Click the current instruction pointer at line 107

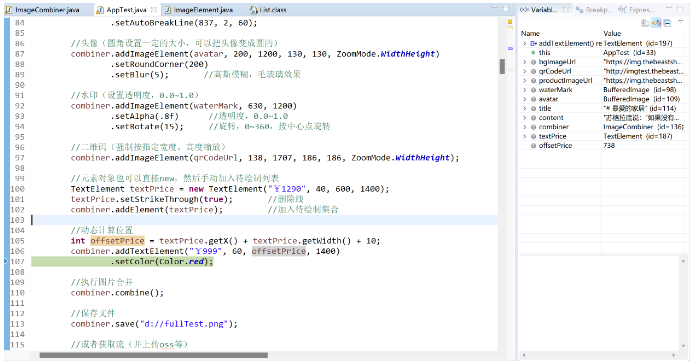pyautogui.click(x=6, y=262)
